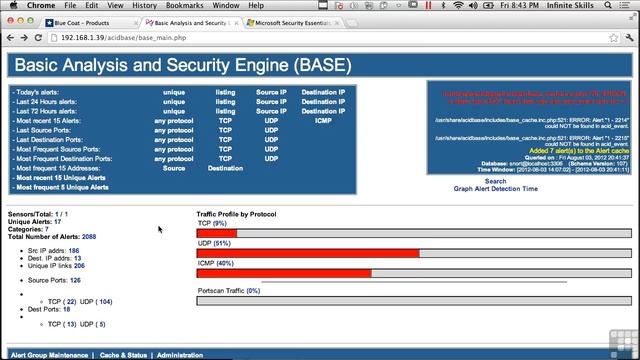Show most recent 15 alerts TCP
The height and width of the screenshot is (360, 640).
[225, 121]
